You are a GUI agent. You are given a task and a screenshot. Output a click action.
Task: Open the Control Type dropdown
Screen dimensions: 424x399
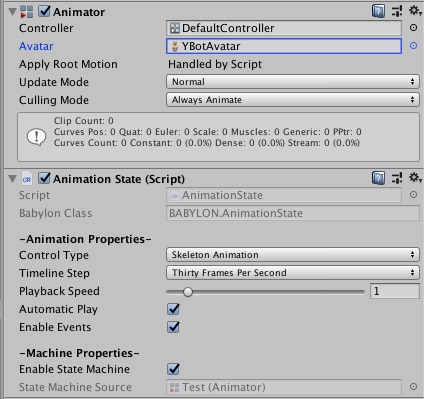(293, 255)
